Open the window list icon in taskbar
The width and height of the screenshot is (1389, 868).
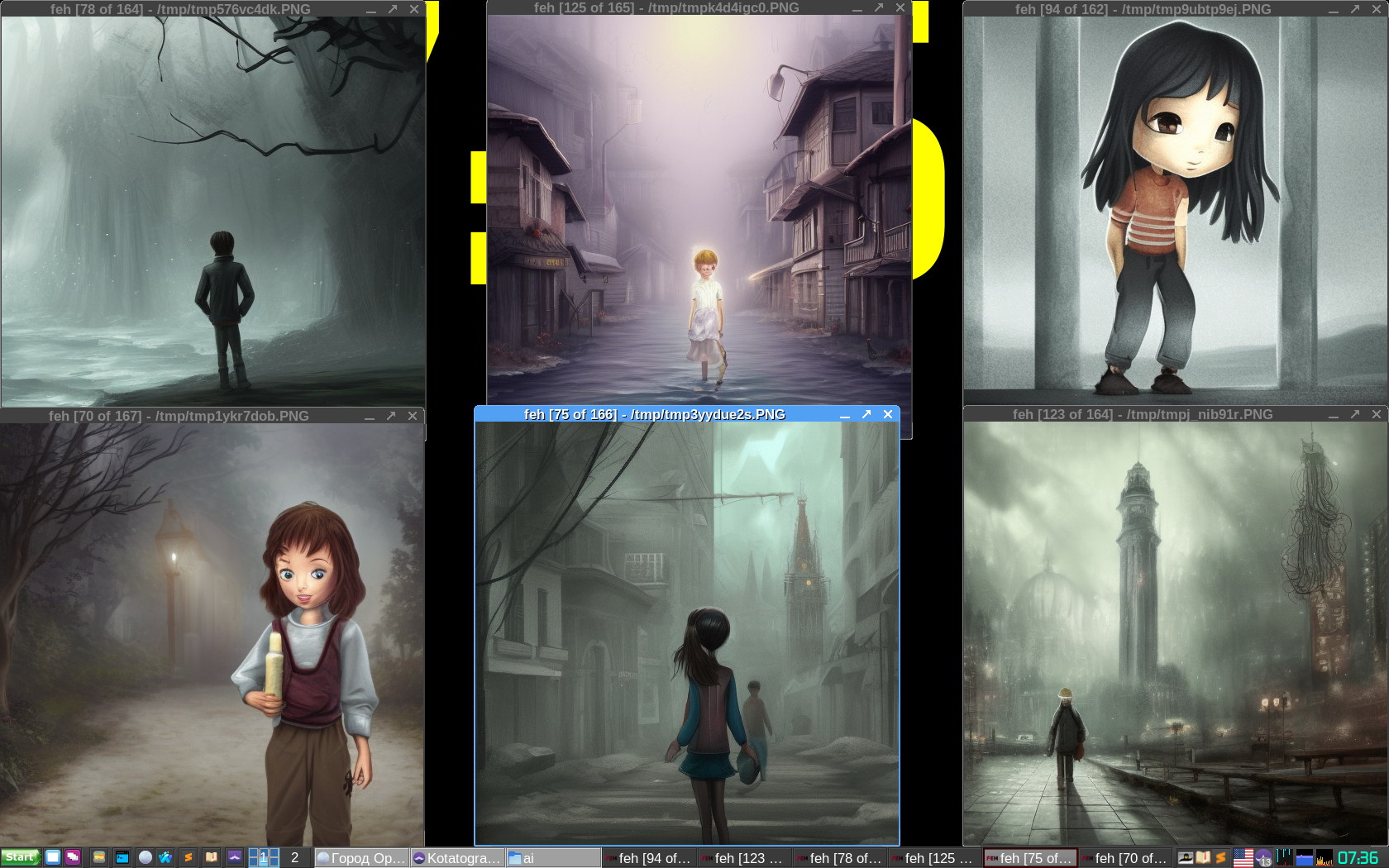click(73, 858)
